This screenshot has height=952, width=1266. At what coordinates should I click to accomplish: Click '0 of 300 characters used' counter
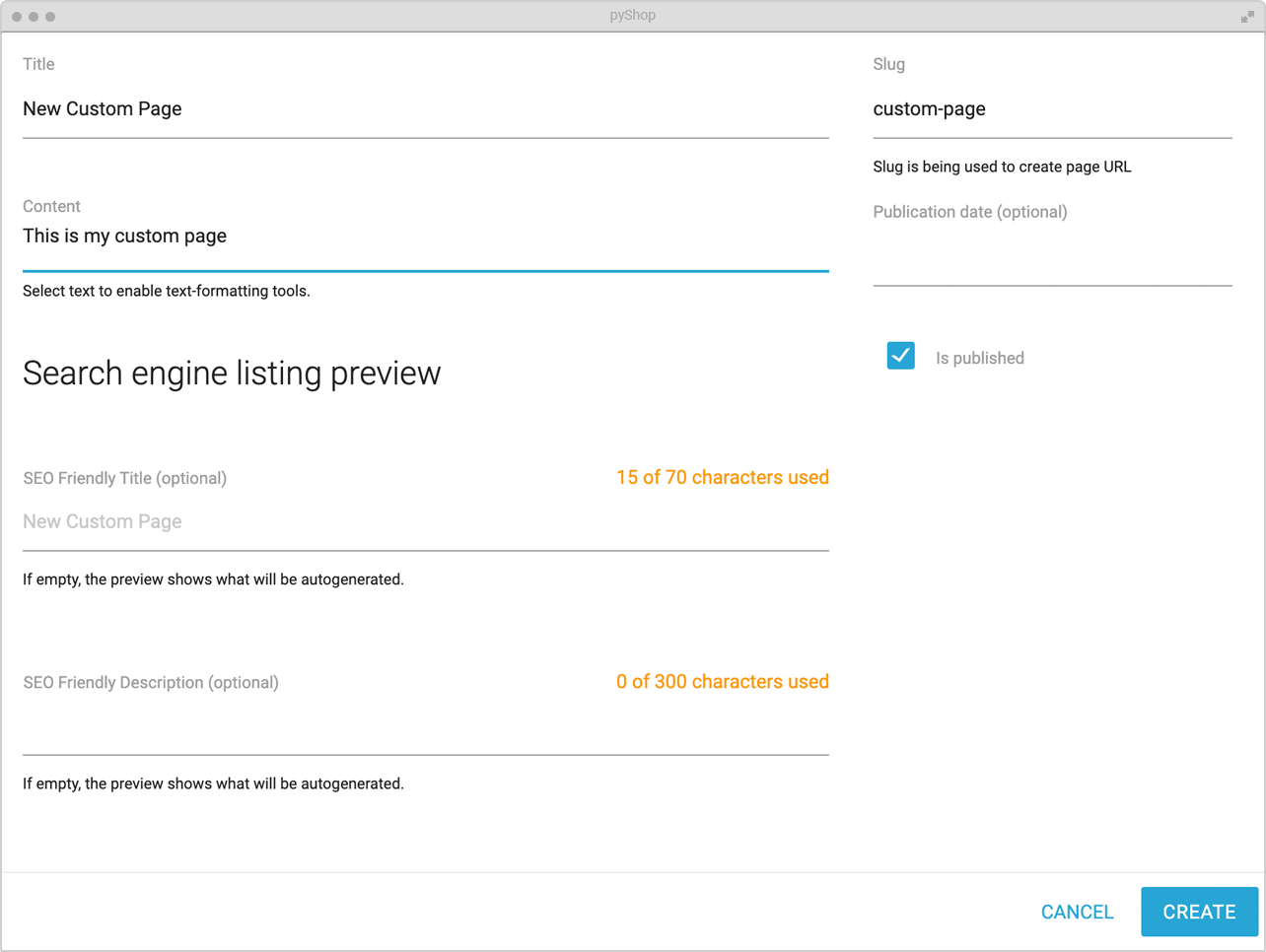pos(722,682)
